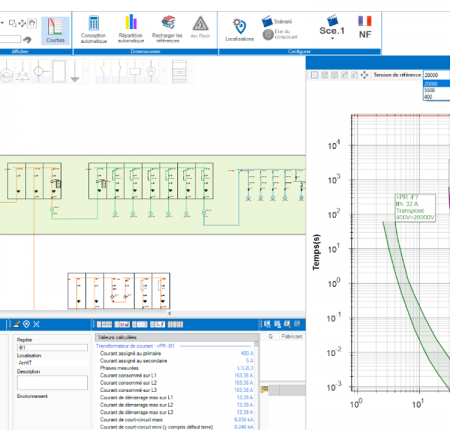Insert the switch symbol
450x430 pixels.
coord(103,71)
